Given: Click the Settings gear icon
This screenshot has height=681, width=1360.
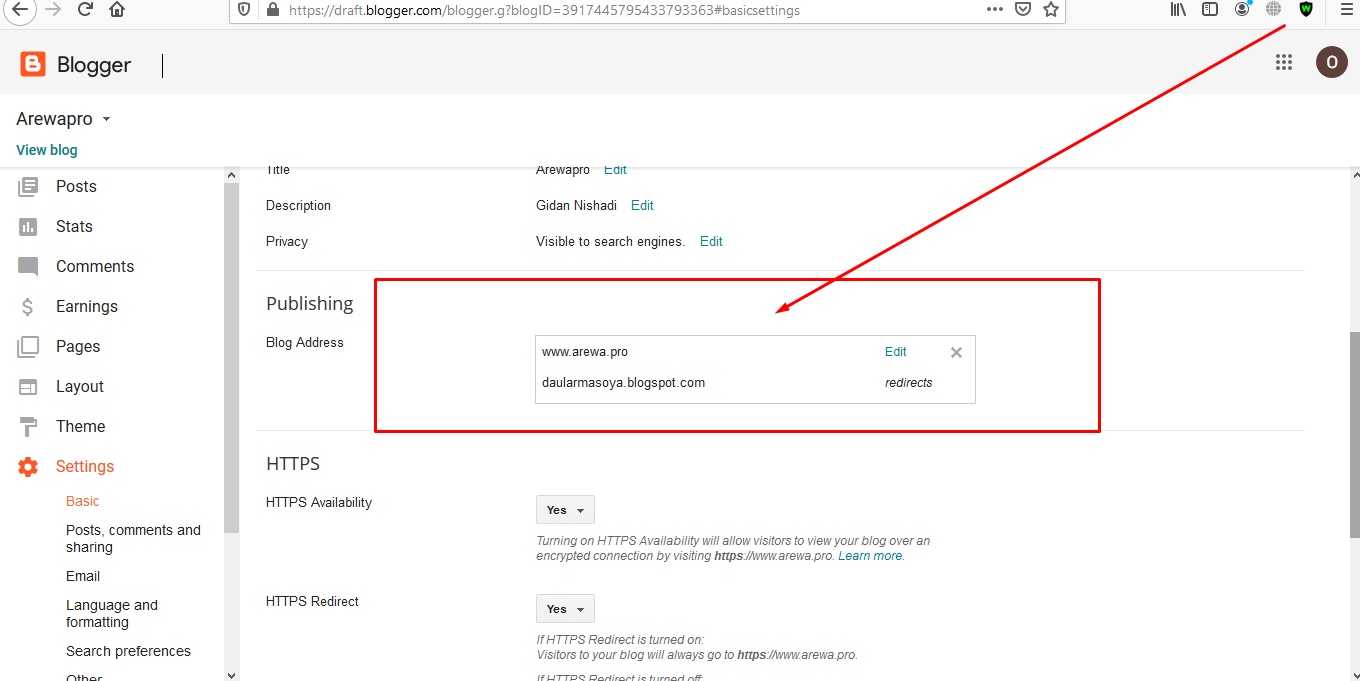Looking at the screenshot, I should point(28,467).
